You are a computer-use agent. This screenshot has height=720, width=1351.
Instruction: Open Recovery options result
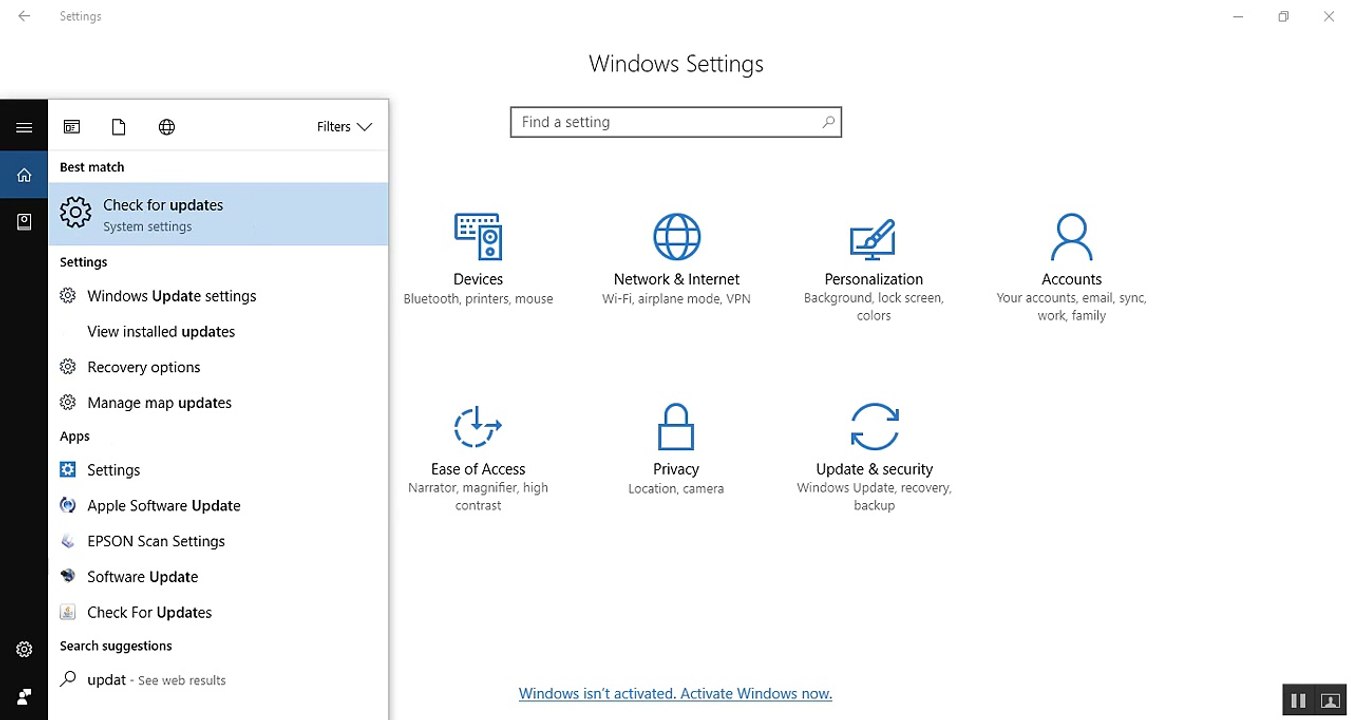(218, 367)
